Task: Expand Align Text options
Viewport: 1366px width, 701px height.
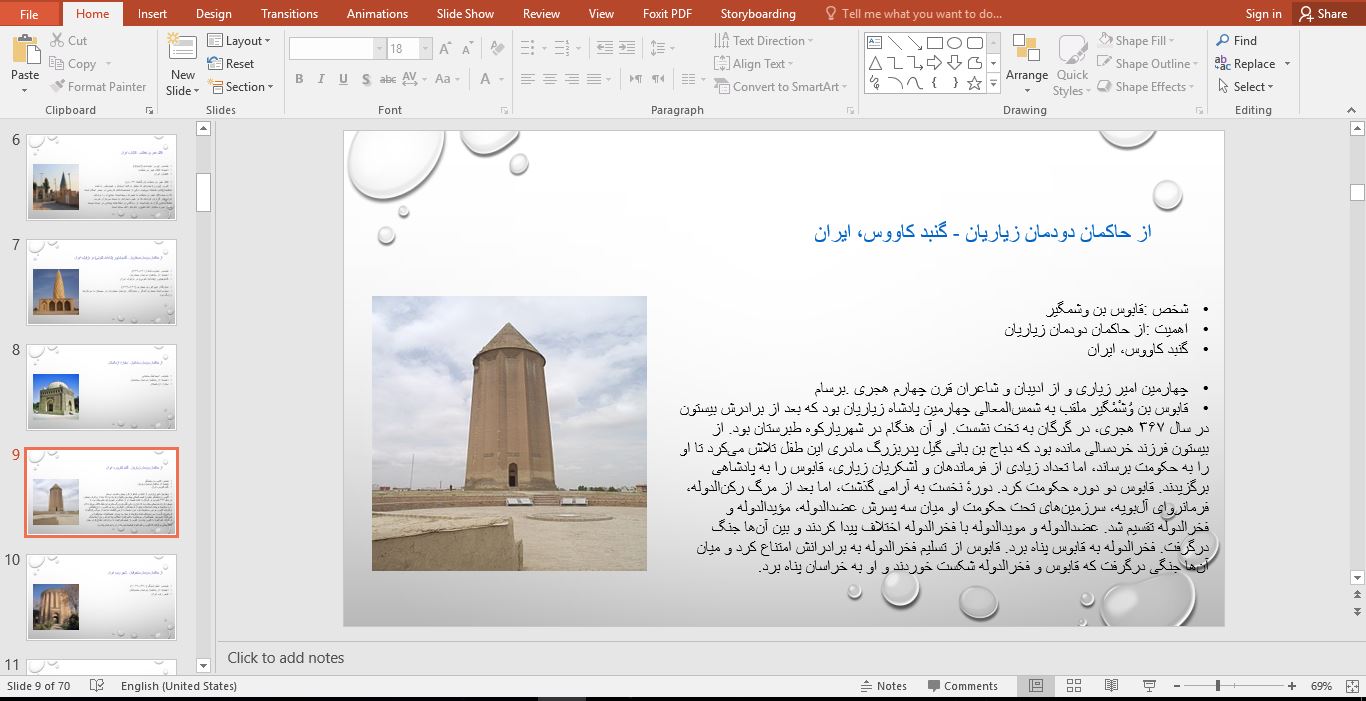Action: click(x=755, y=64)
